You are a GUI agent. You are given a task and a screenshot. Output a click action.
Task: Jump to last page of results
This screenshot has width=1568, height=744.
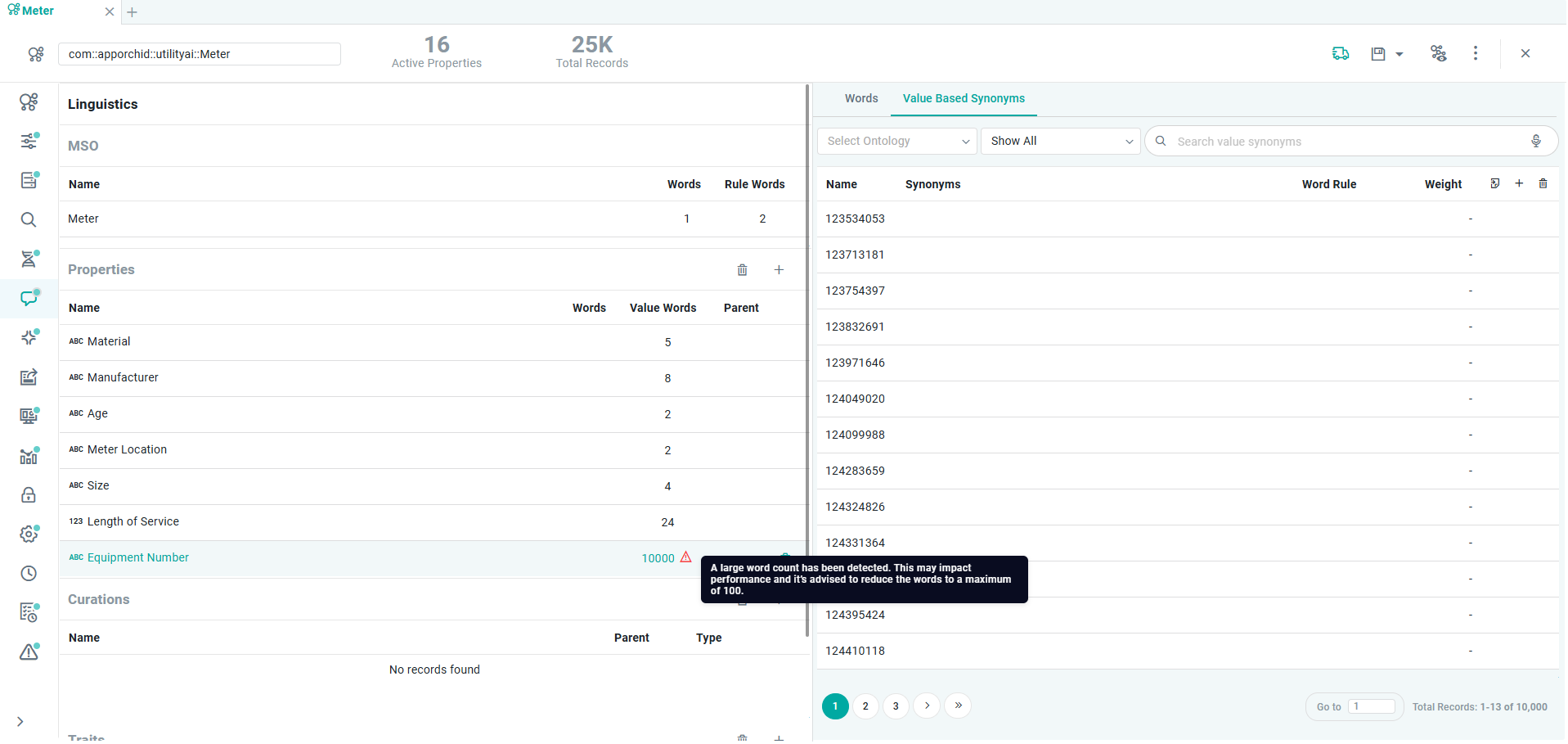tap(958, 706)
